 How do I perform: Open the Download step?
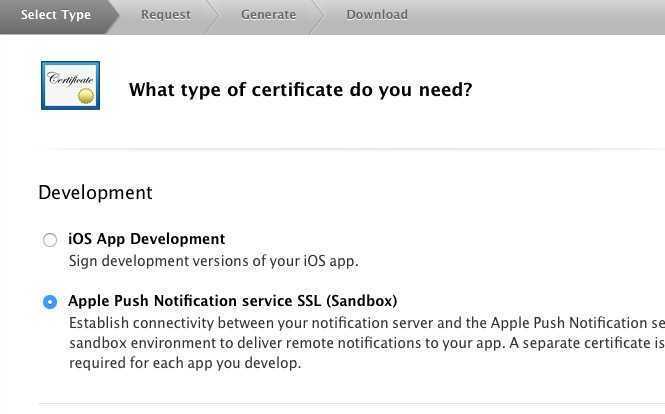(376, 15)
